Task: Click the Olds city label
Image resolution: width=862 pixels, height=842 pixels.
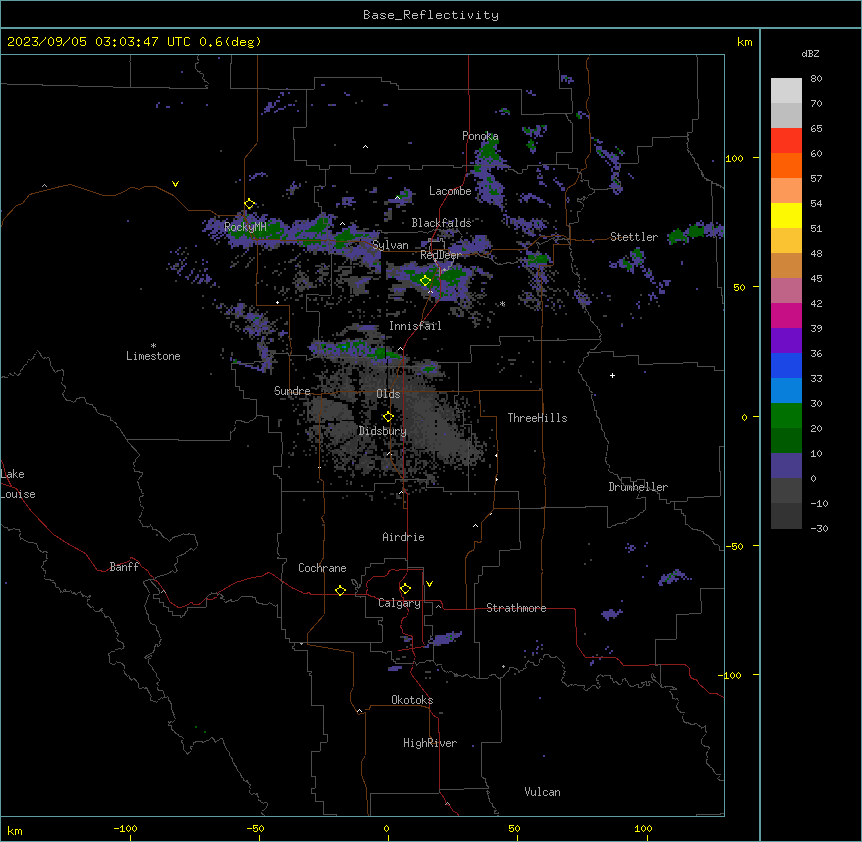Action: click(388, 394)
